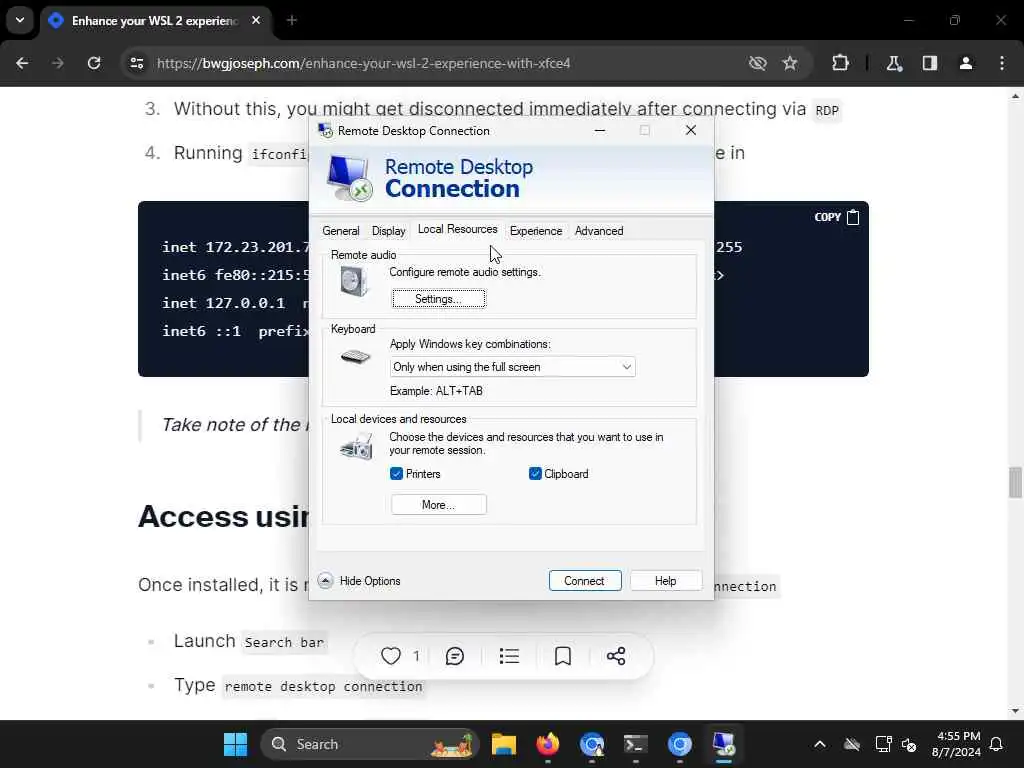Click the page vertical scrollbar thumb
The height and width of the screenshot is (768, 1024).
1015,482
